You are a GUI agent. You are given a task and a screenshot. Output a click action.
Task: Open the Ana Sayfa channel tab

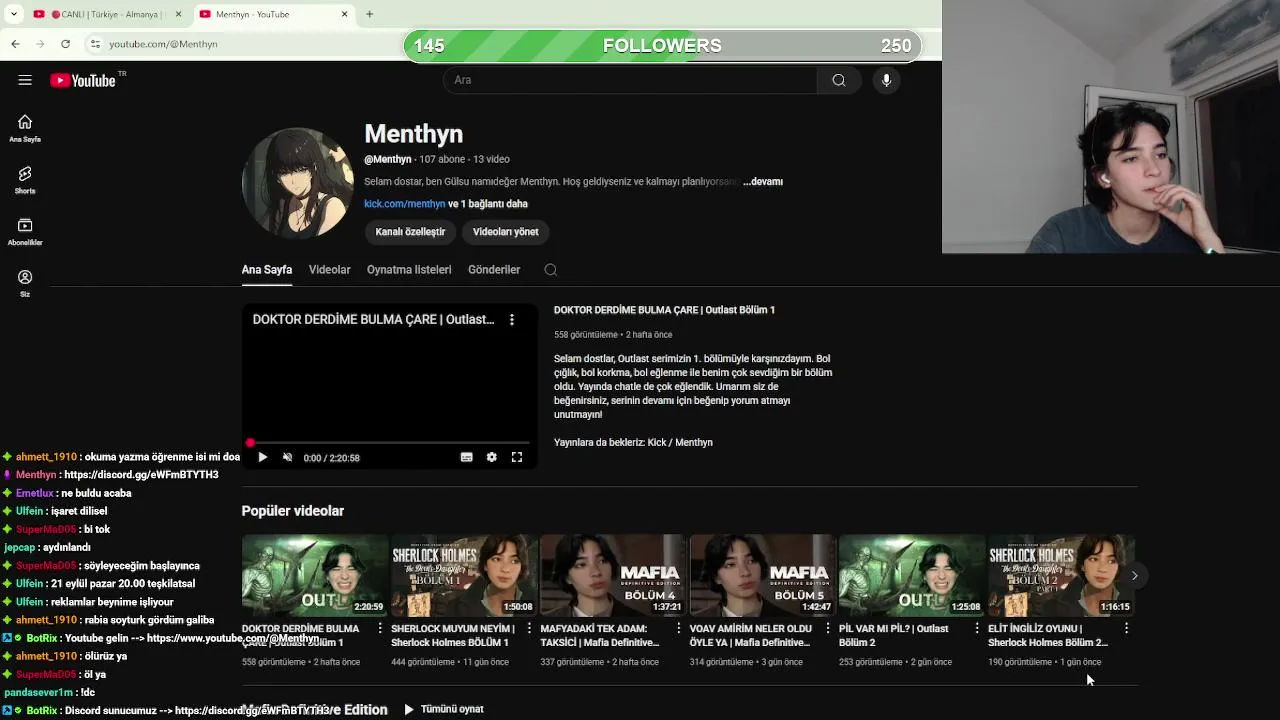point(267,270)
